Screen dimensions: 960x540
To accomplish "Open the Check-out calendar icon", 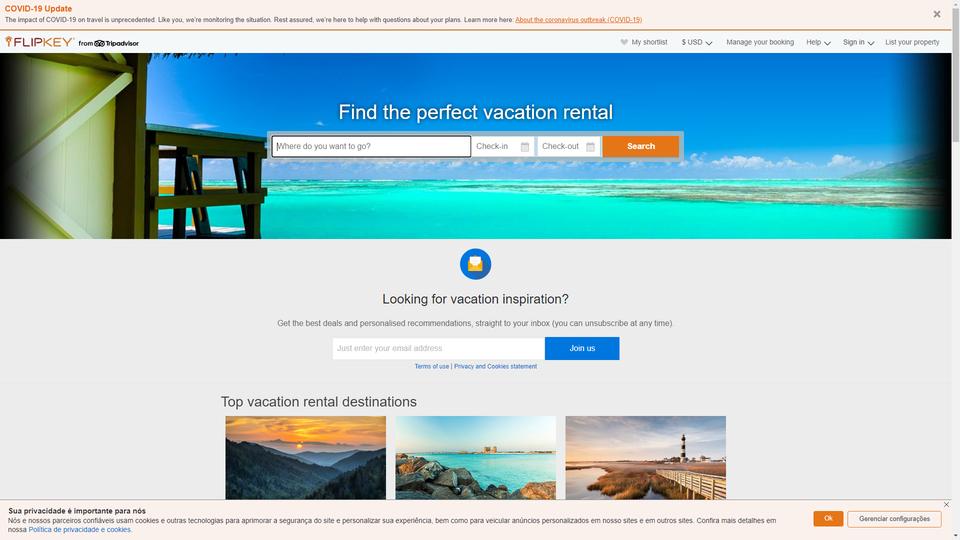I will (590, 147).
